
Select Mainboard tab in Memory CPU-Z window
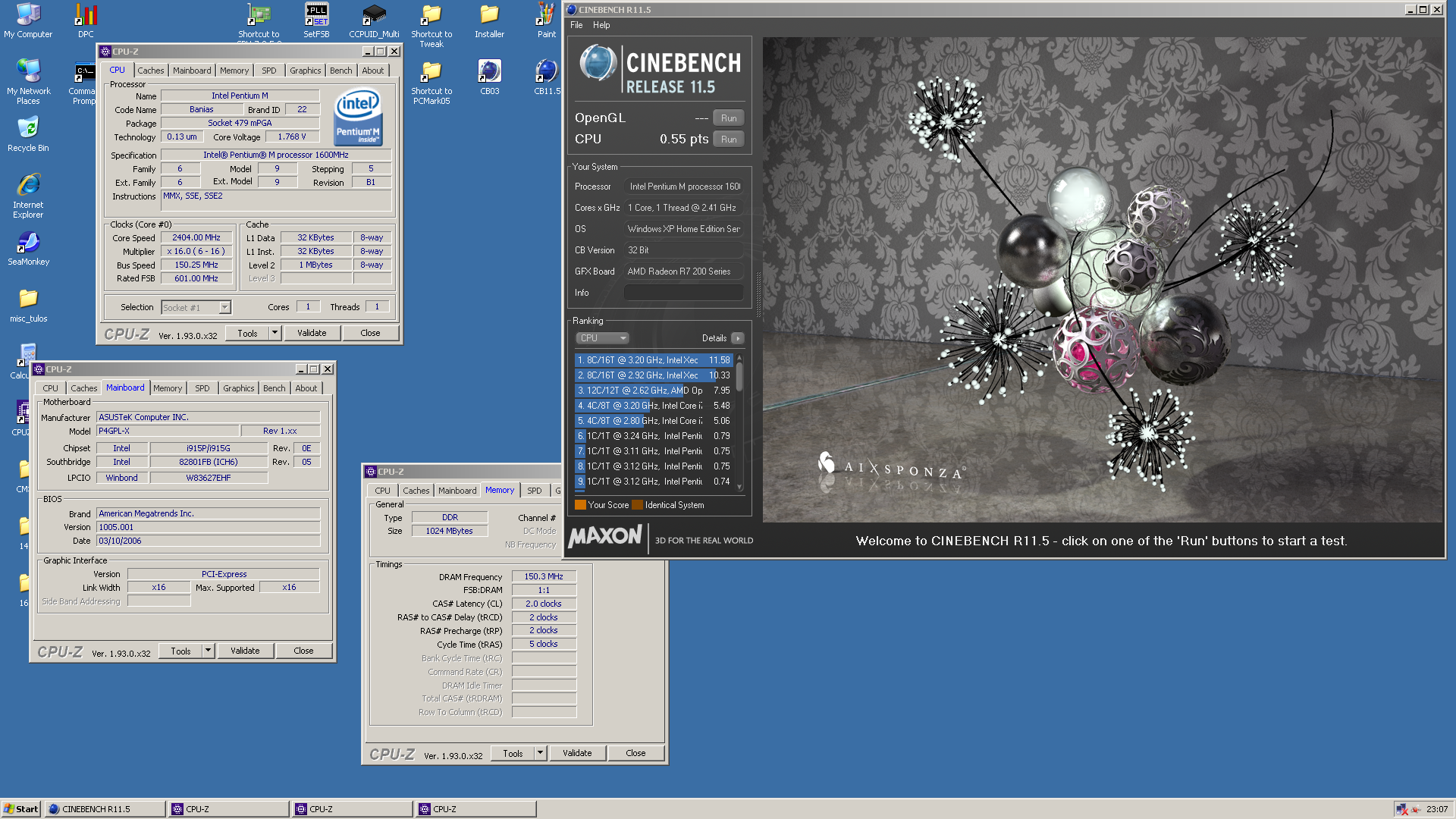457,491
